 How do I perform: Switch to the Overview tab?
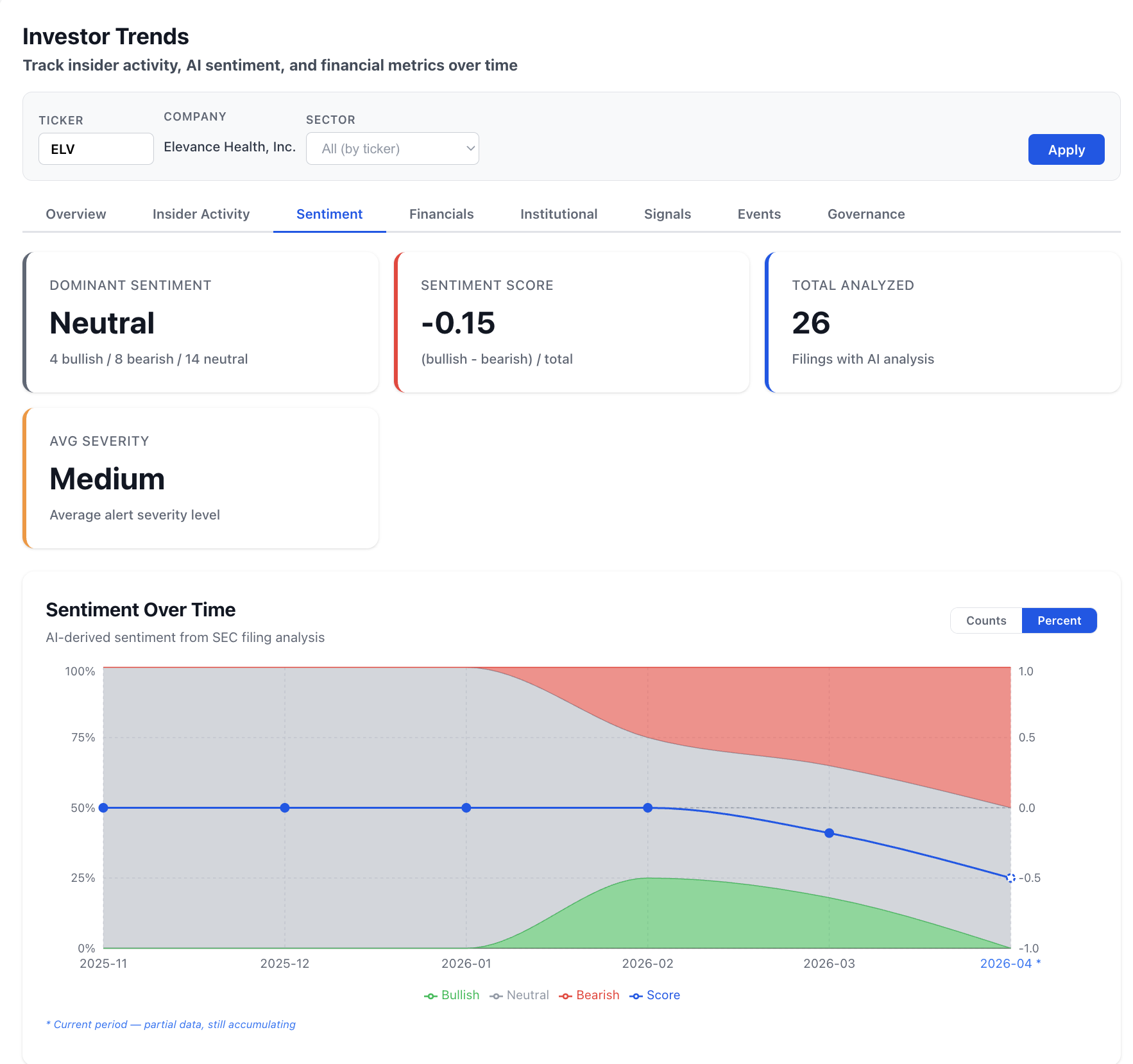(x=76, y=214)
